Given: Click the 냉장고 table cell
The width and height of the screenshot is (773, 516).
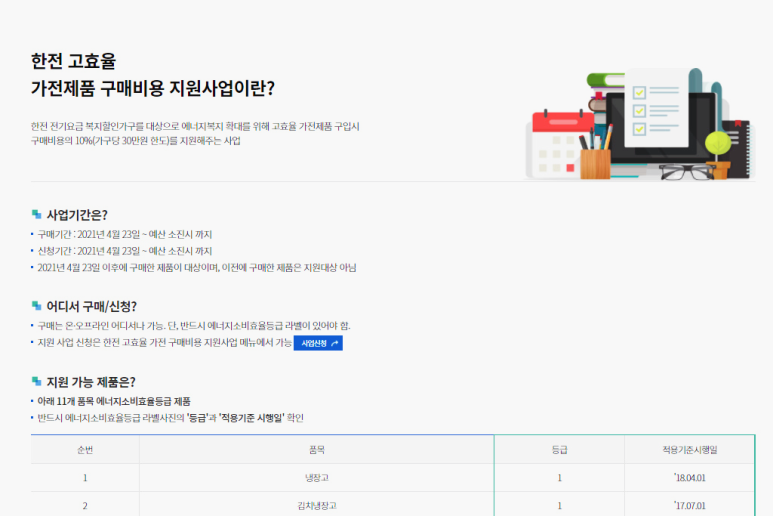Looking at the screenshot, I should (316, 478).
